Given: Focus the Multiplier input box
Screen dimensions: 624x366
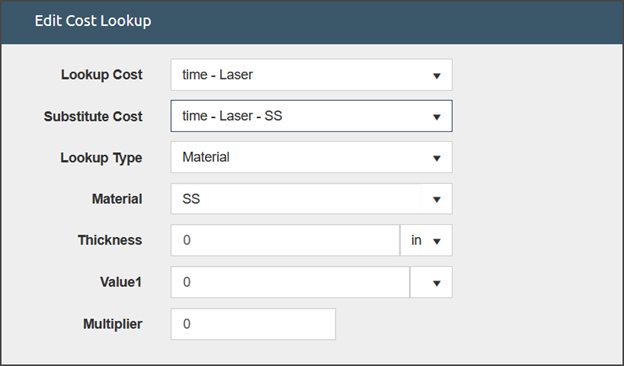Looking at the screenshot, I should click(x=253, y=324).
